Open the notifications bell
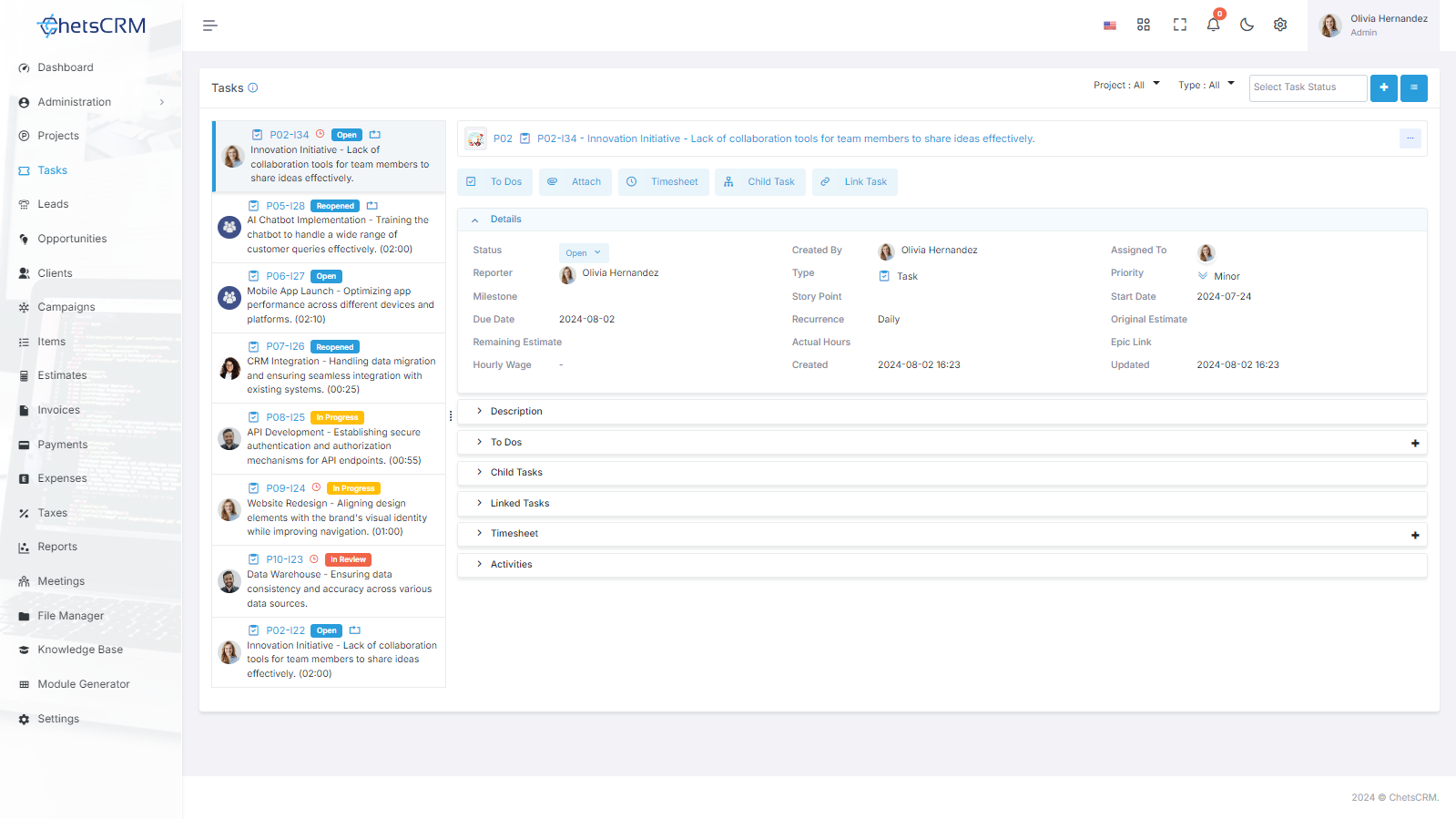Image resolution: width=1456 pixels, height=819 pixels. tap(1213, 25)
